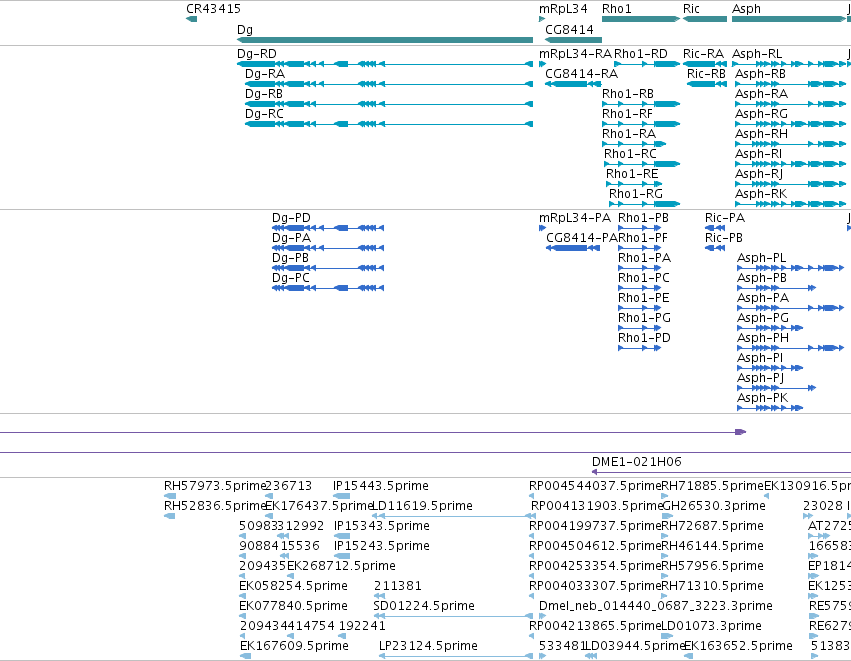Click the DME1-021H06 clone label
Image resolution: width=851 pixels, height=661 pixels.
point(637,462)
